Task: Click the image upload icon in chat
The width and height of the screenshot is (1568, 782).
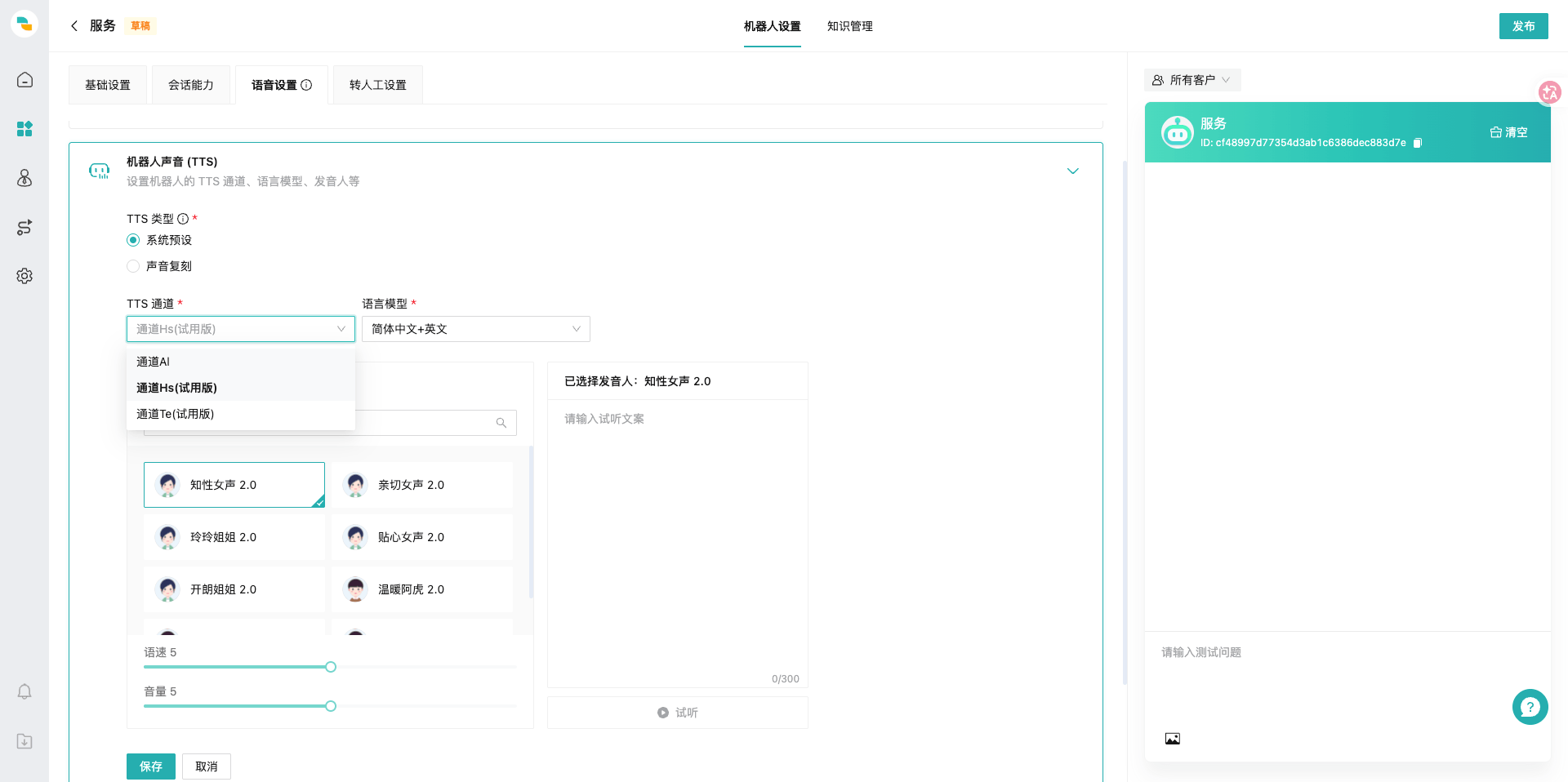Action: tap(1173, 739)
